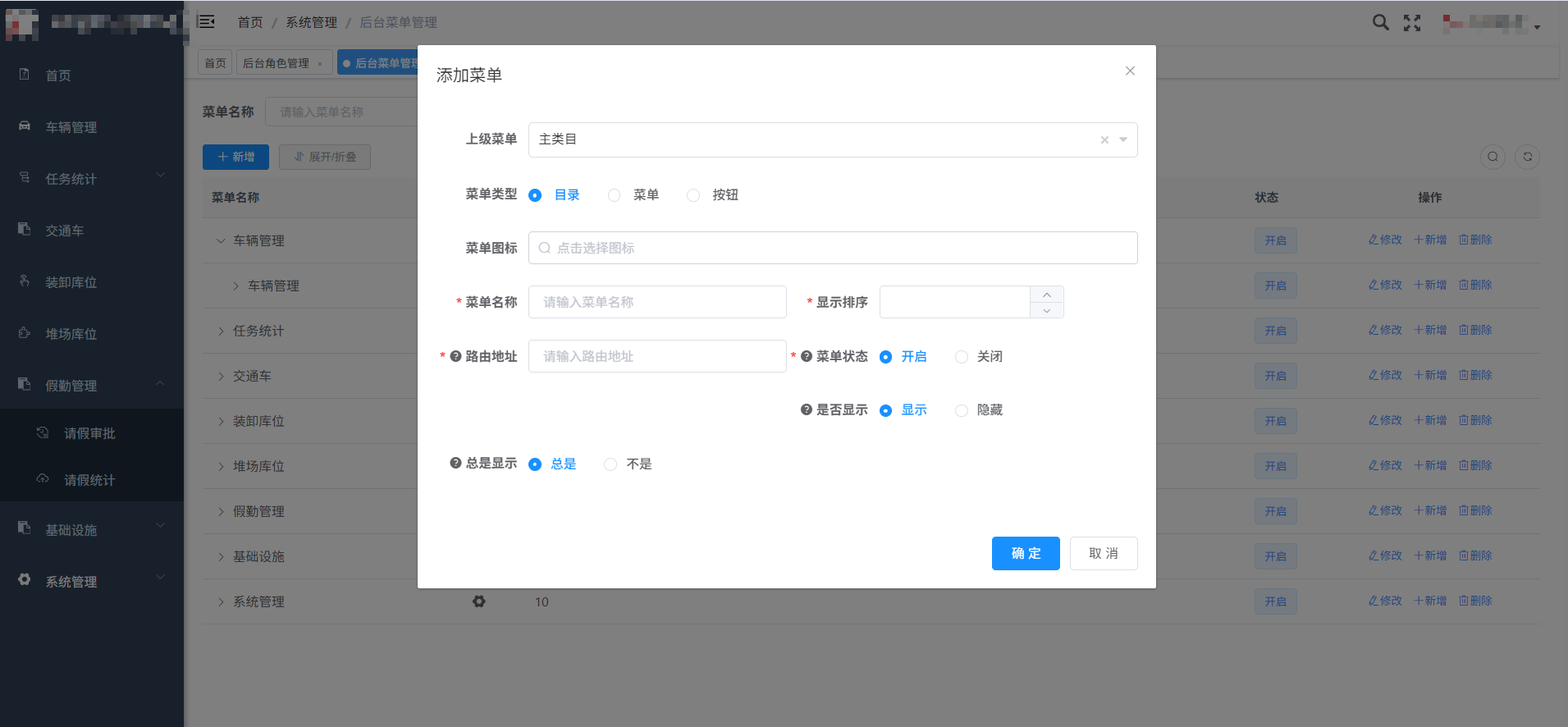
Task: Click 新增 in the 交通车 row
Action: pyautogui.click(x=1430, y=375)
